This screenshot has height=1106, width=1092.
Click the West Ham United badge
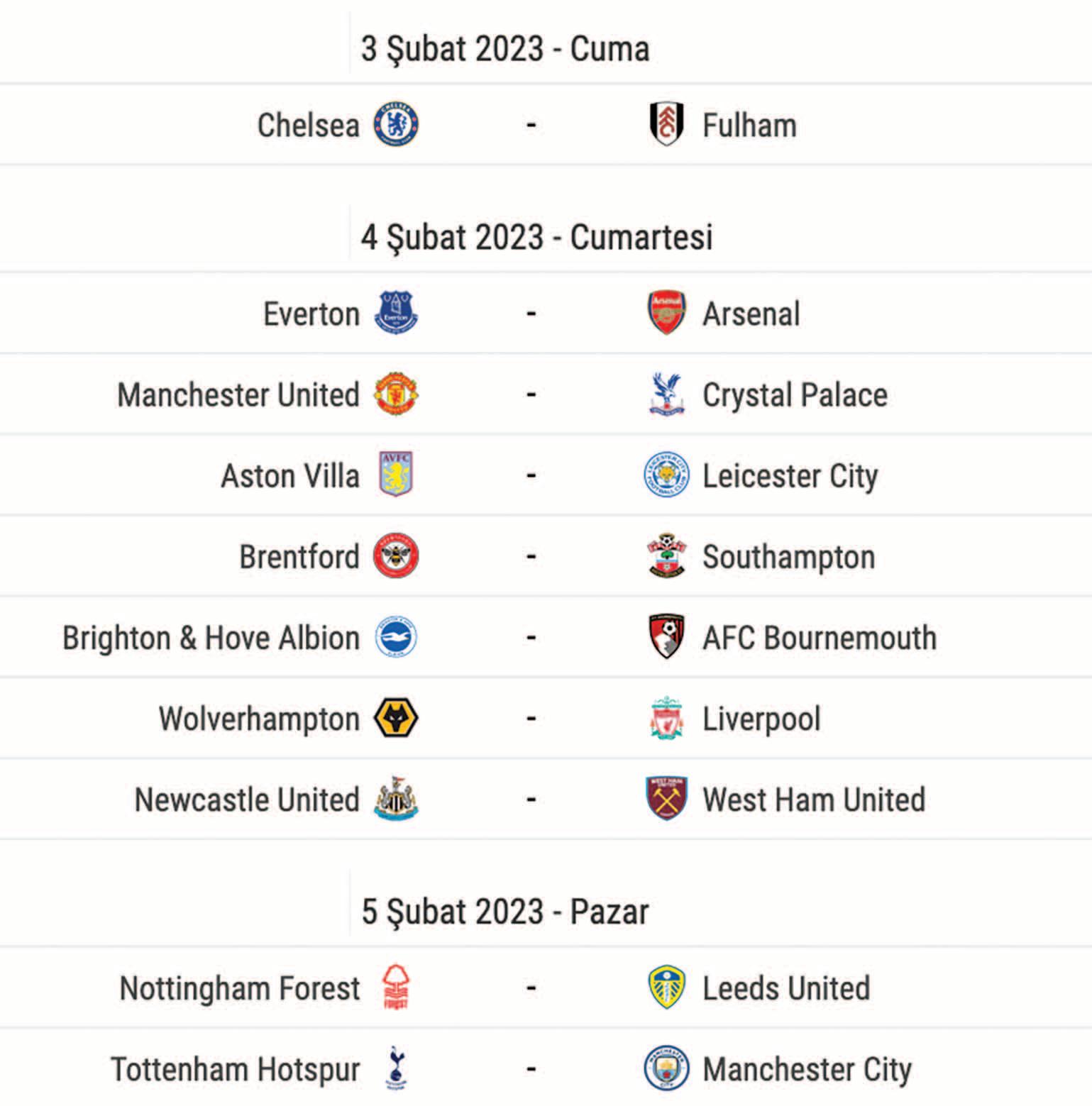[x=666, y=799]
